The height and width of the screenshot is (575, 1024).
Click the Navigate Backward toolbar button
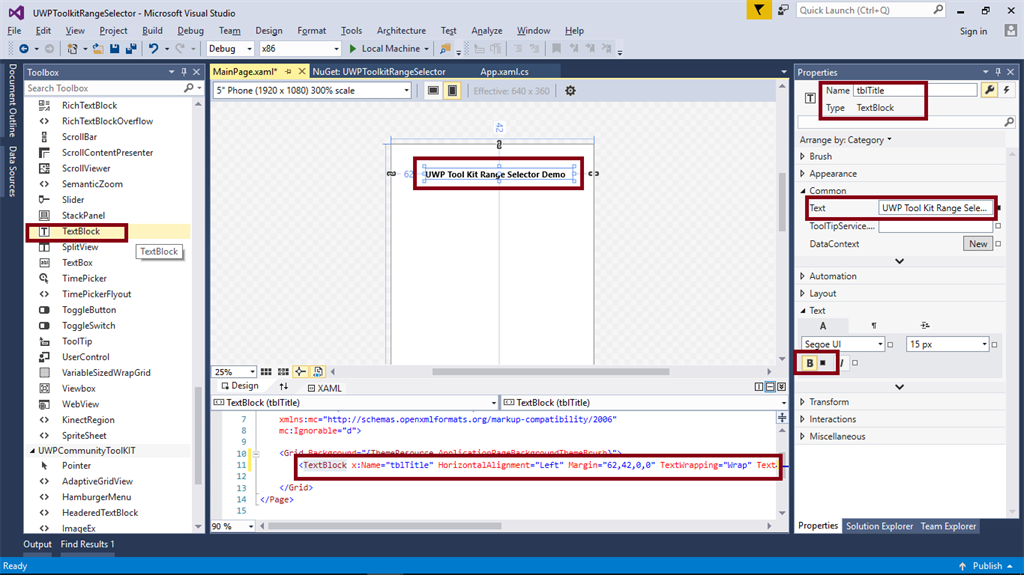click(x=24, y=48)
